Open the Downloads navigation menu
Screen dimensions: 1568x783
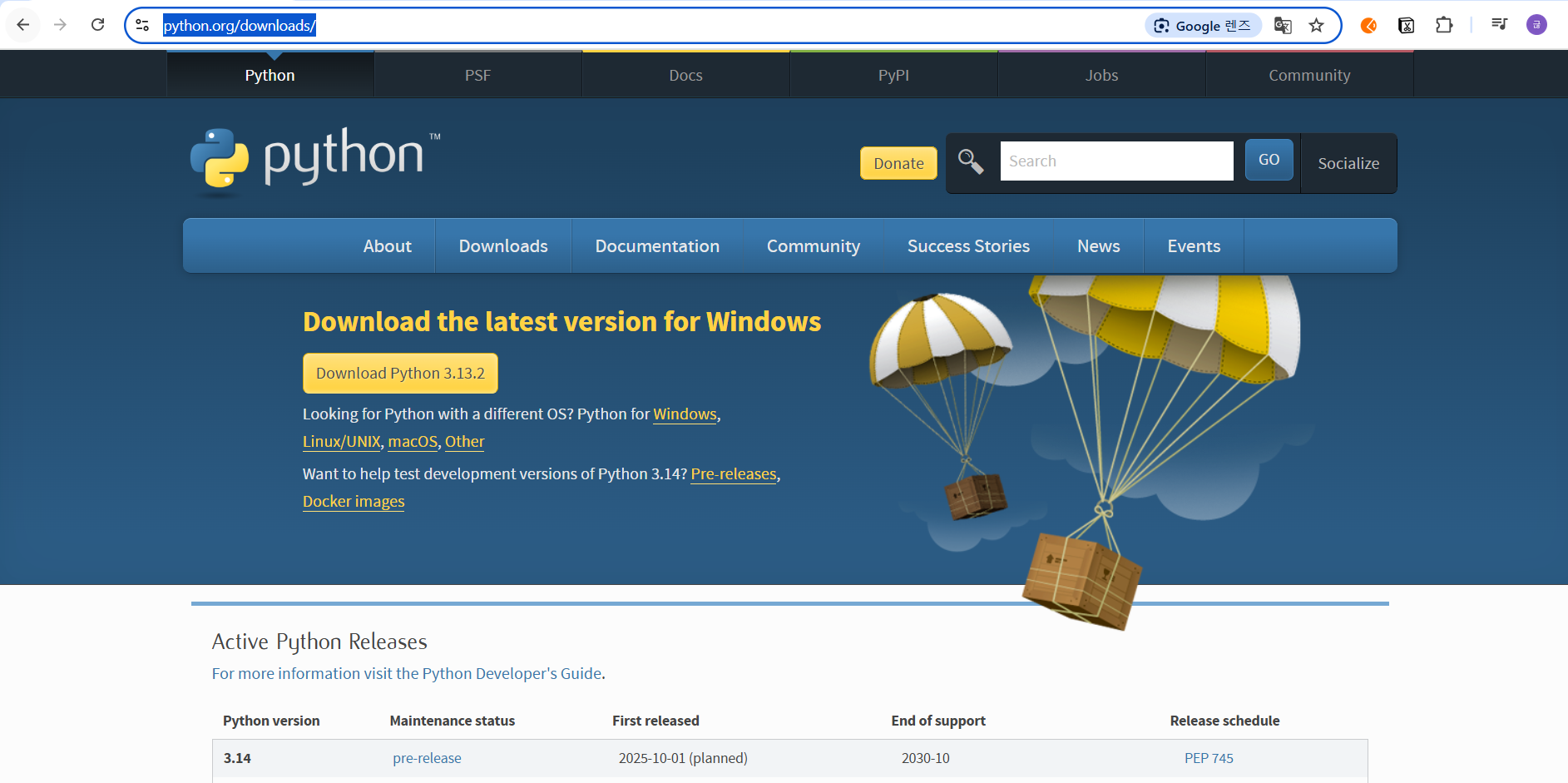[x=503, y=246]
